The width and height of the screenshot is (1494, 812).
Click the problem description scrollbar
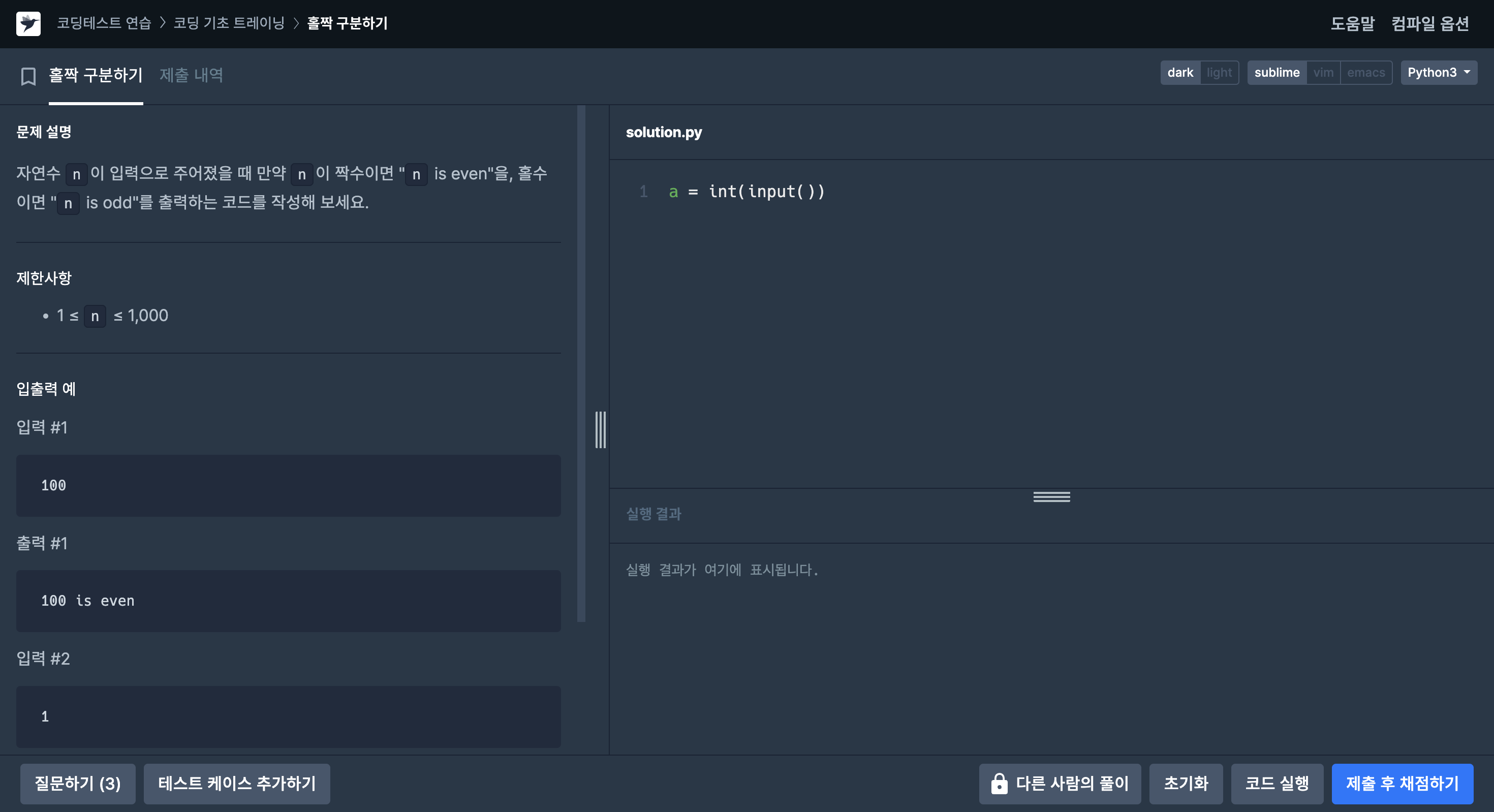click(581, 363)
